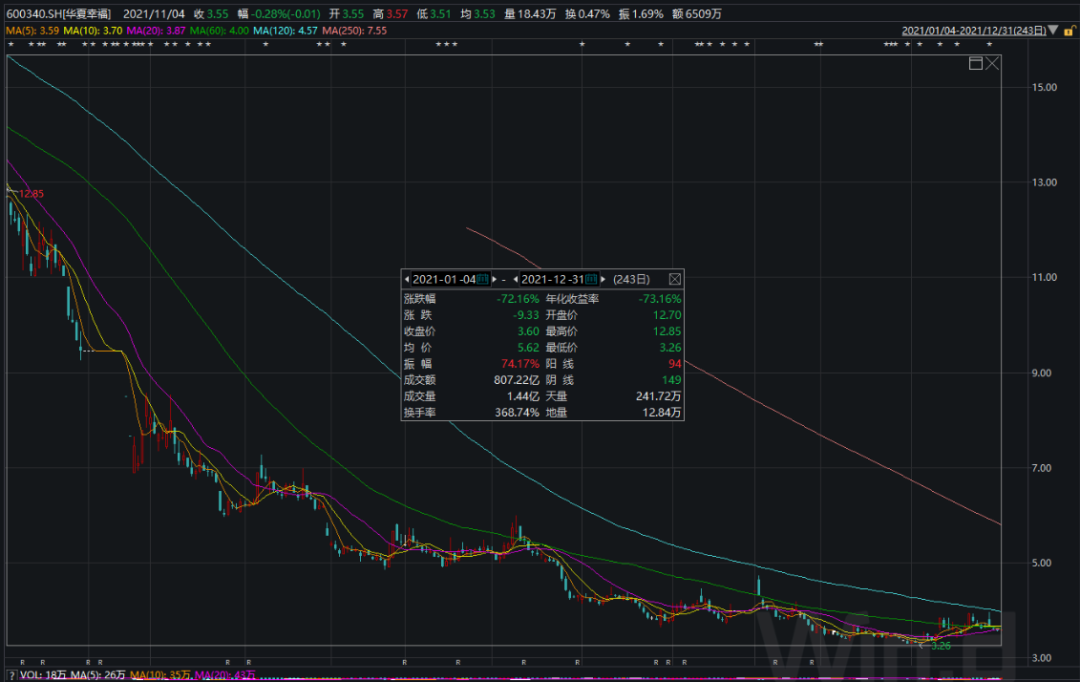The width and height of the screenshot is (1080, 682).
Task: Click the 最高价 value 12.85 in popup
Action: point(667,331)
